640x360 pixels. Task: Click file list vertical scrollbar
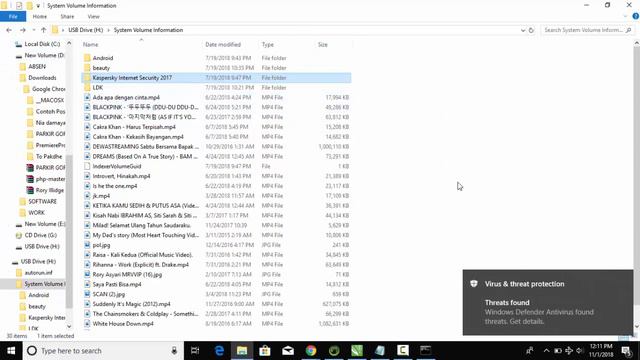click(x=637, y=176)
